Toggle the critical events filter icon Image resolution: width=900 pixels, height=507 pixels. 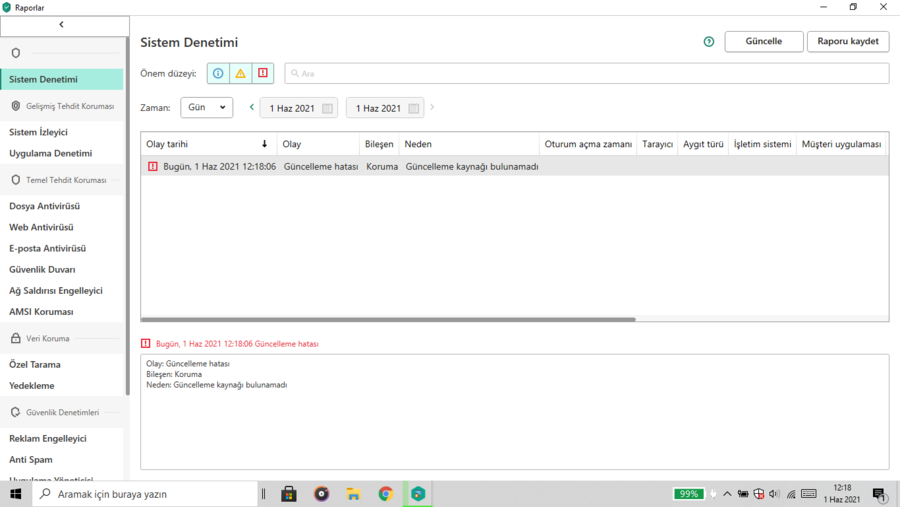pyautogui.click(x=263, y=73)
